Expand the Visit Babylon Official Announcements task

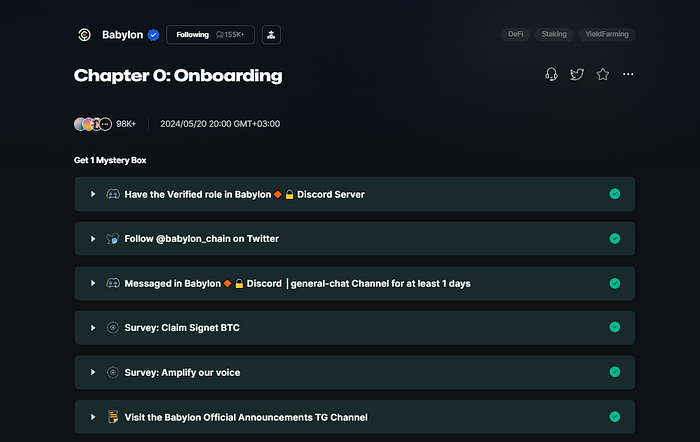point(93,417)
